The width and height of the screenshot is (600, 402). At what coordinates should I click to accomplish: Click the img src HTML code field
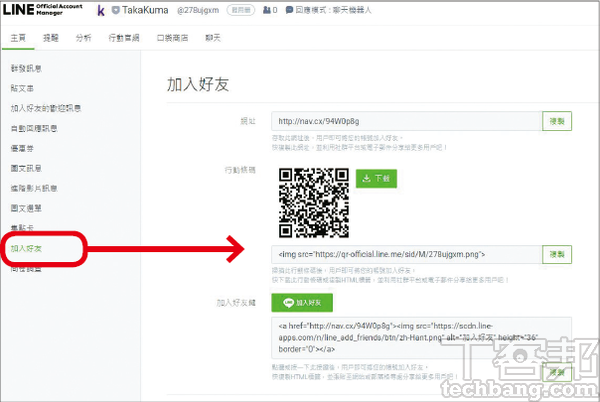(406, 254)
